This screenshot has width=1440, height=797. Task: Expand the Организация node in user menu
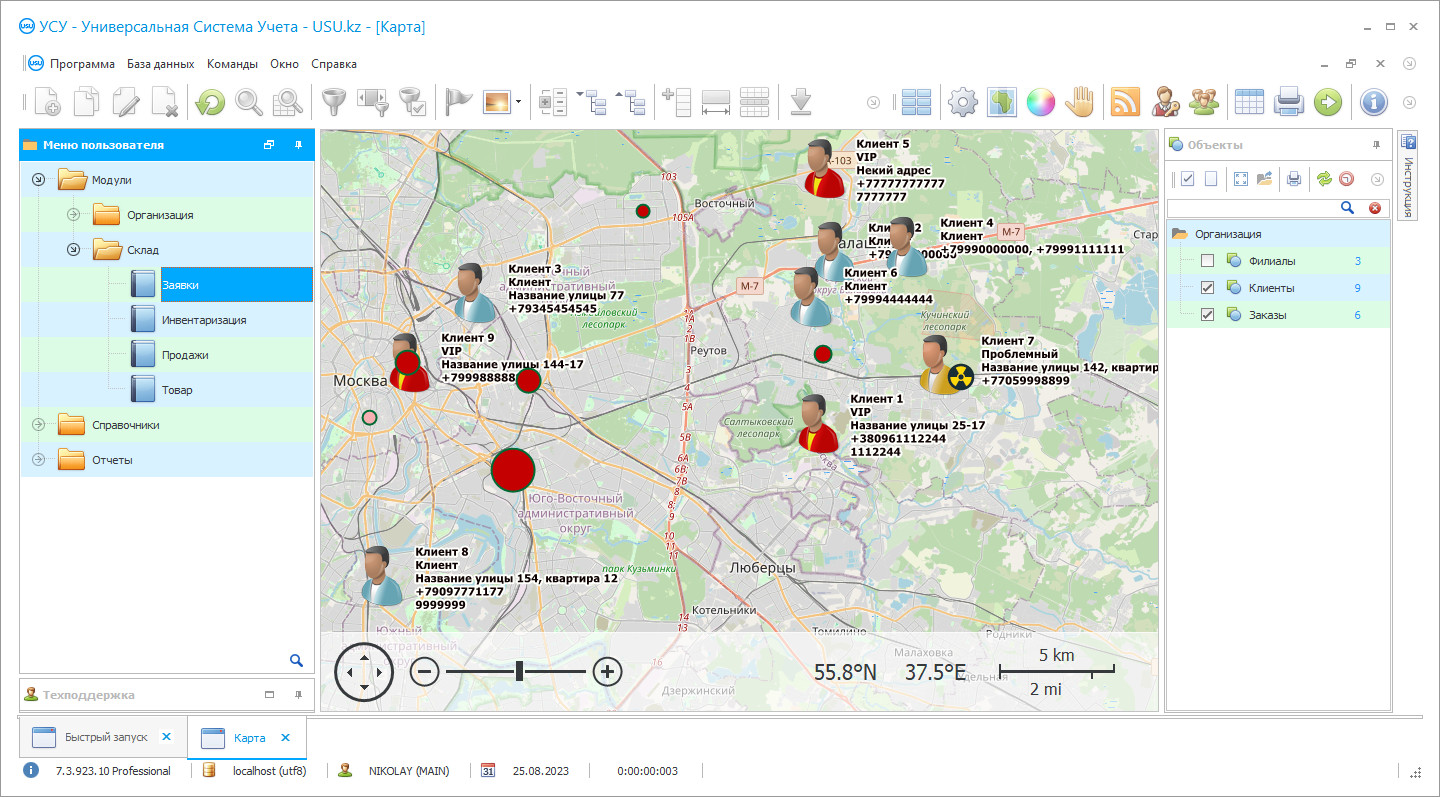point(73,215)
